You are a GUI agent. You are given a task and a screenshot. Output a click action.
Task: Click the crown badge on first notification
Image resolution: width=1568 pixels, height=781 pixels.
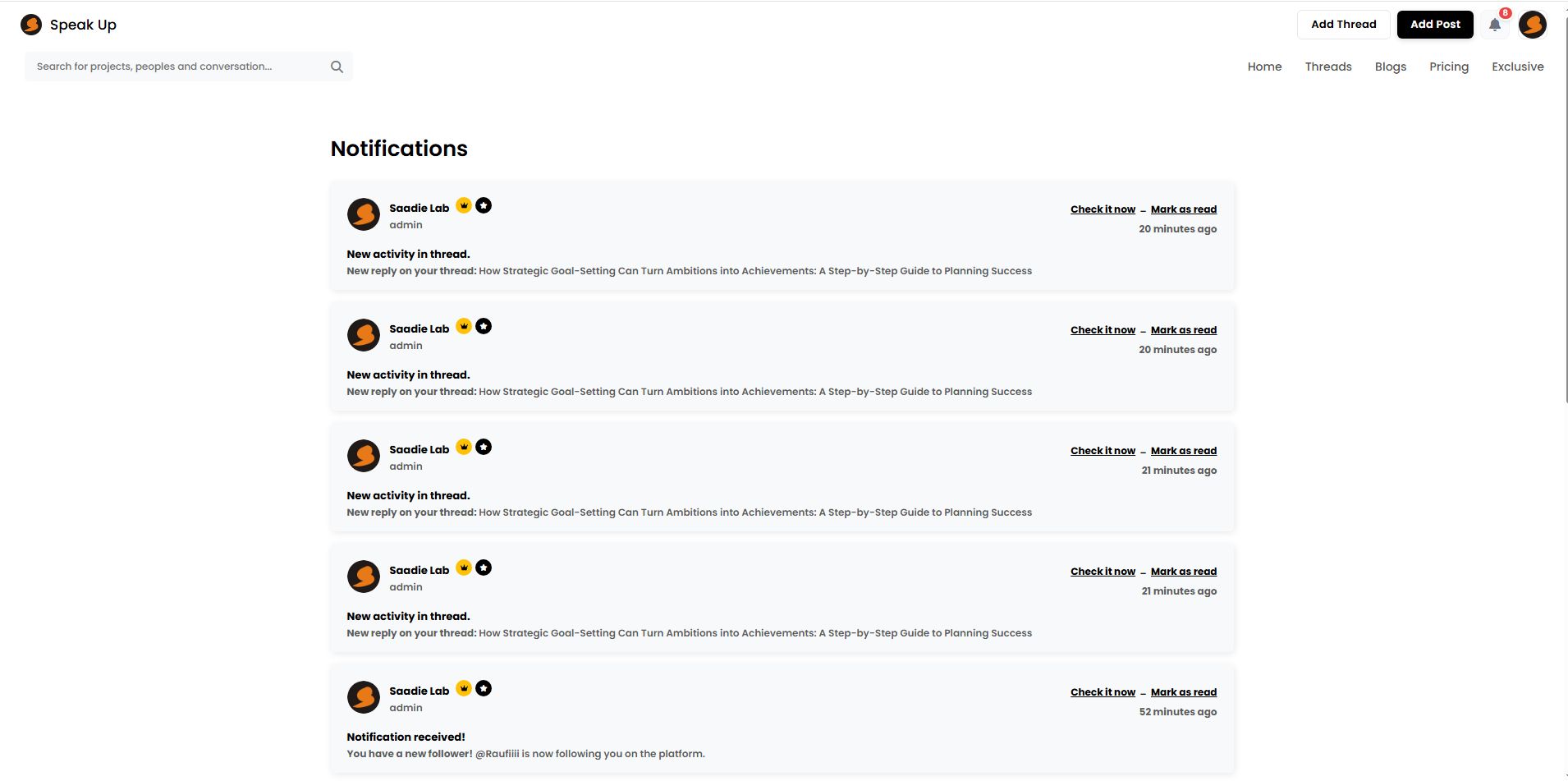(464, 205)
